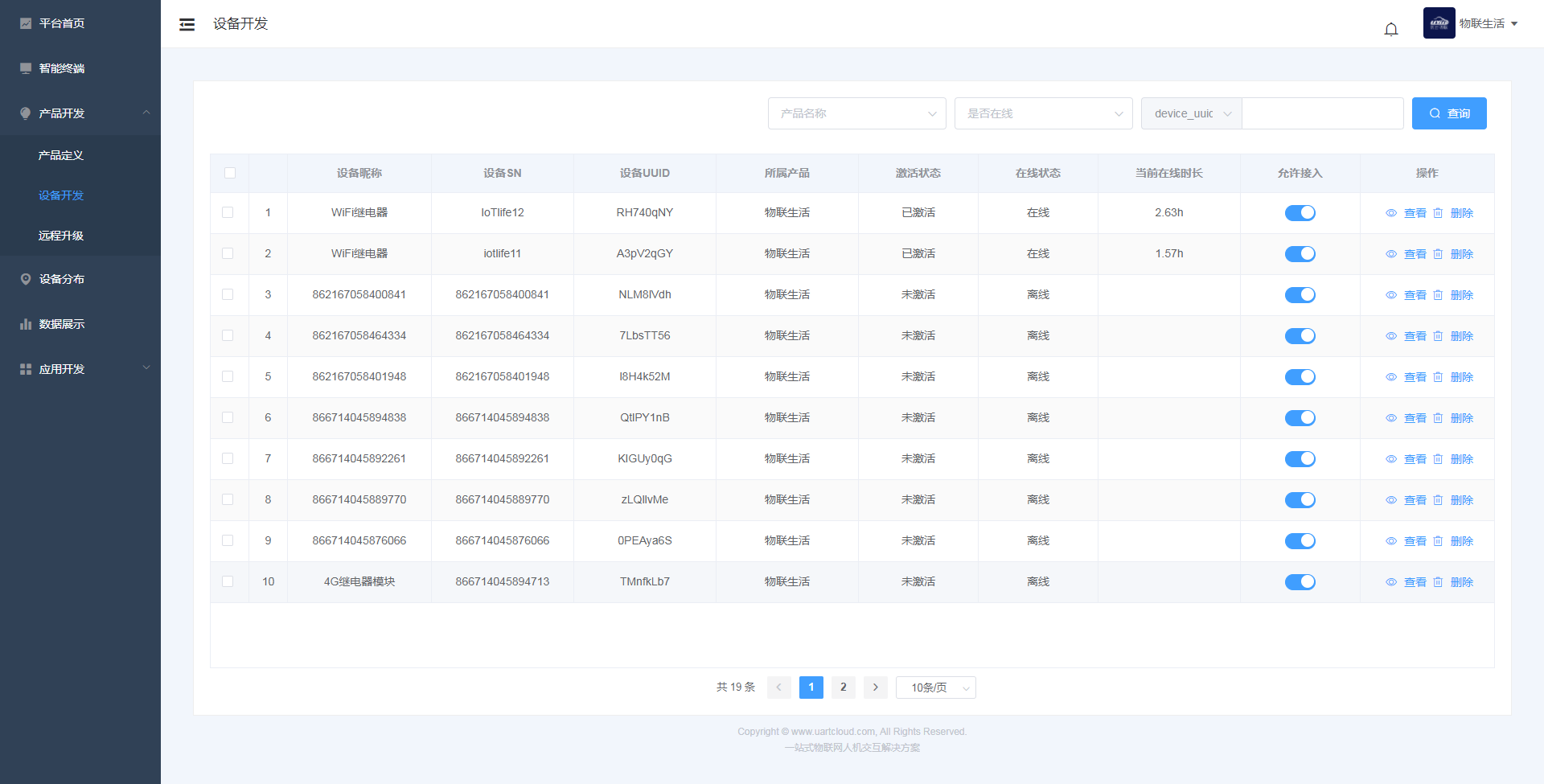This screenshot has height=784, width=1544.
Task: Click 应用开发 grid icon
Action: click(x=26, y=369)
